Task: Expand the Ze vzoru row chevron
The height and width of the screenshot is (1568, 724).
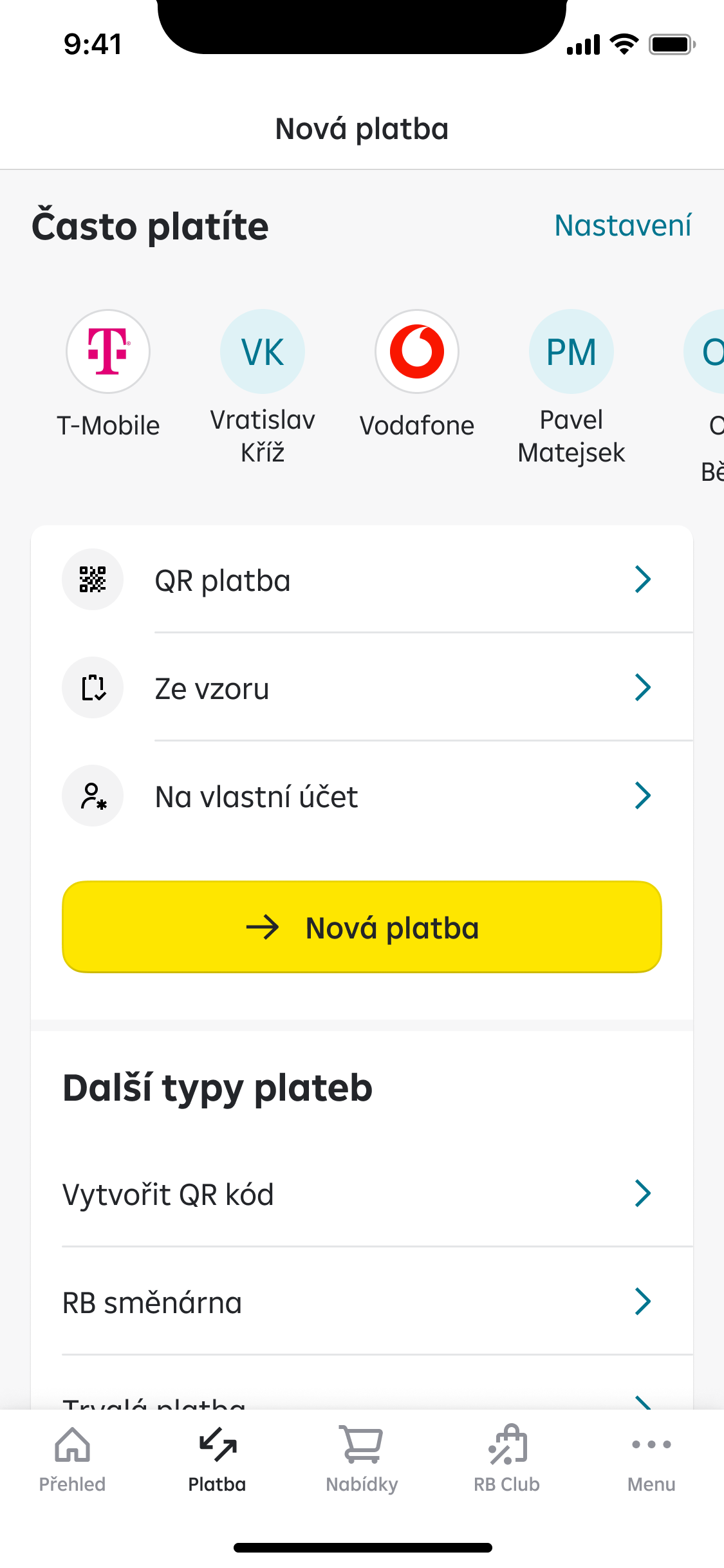Action: click(642, 687)
